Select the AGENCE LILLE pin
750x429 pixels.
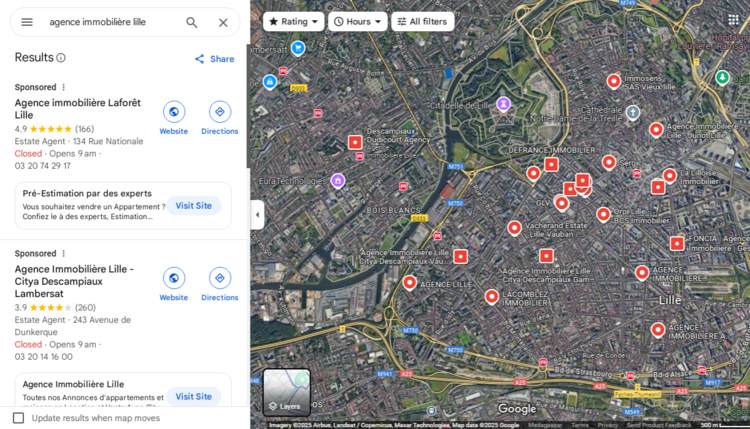[409, 283]
